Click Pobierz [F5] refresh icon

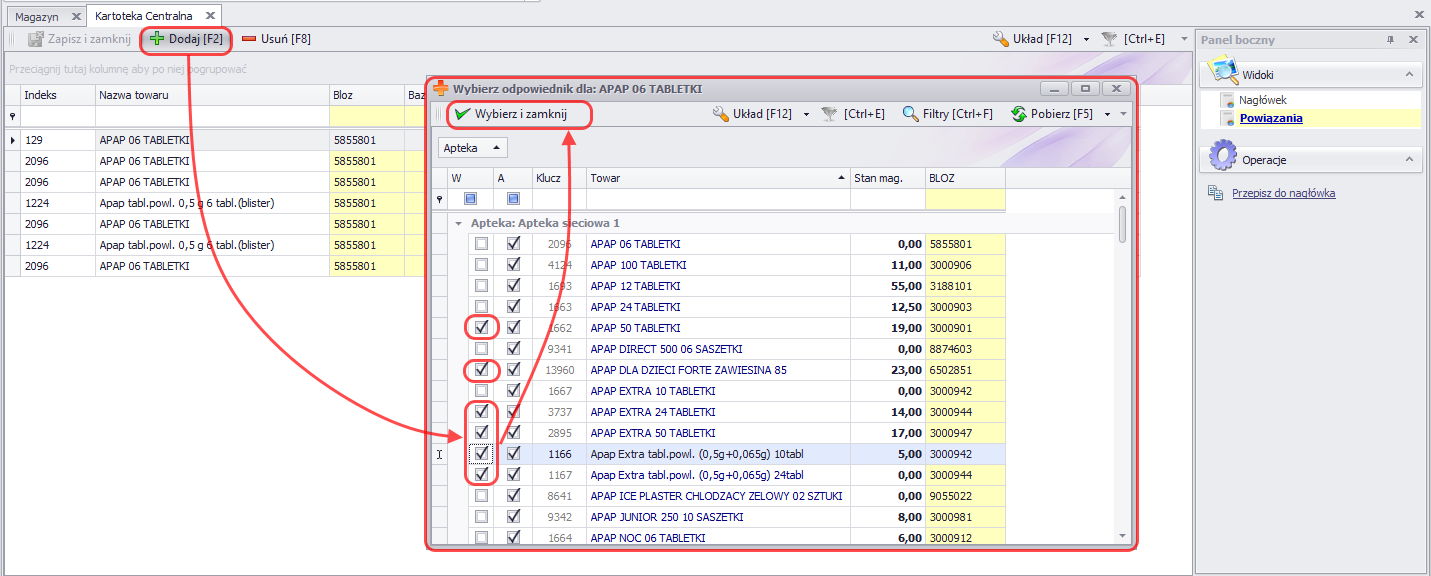(x=1019, y=114)
